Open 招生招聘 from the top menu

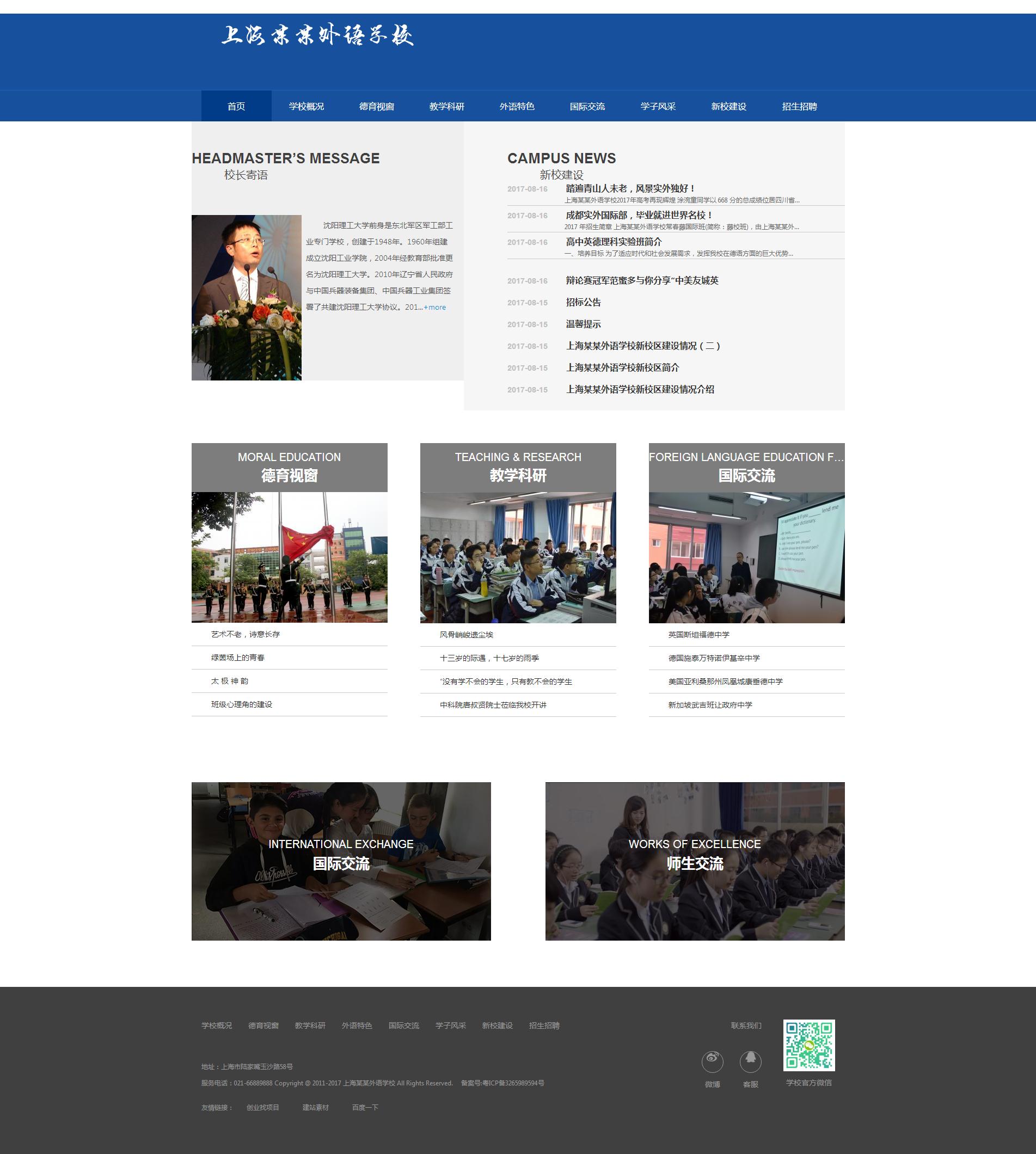click(799, 106)
